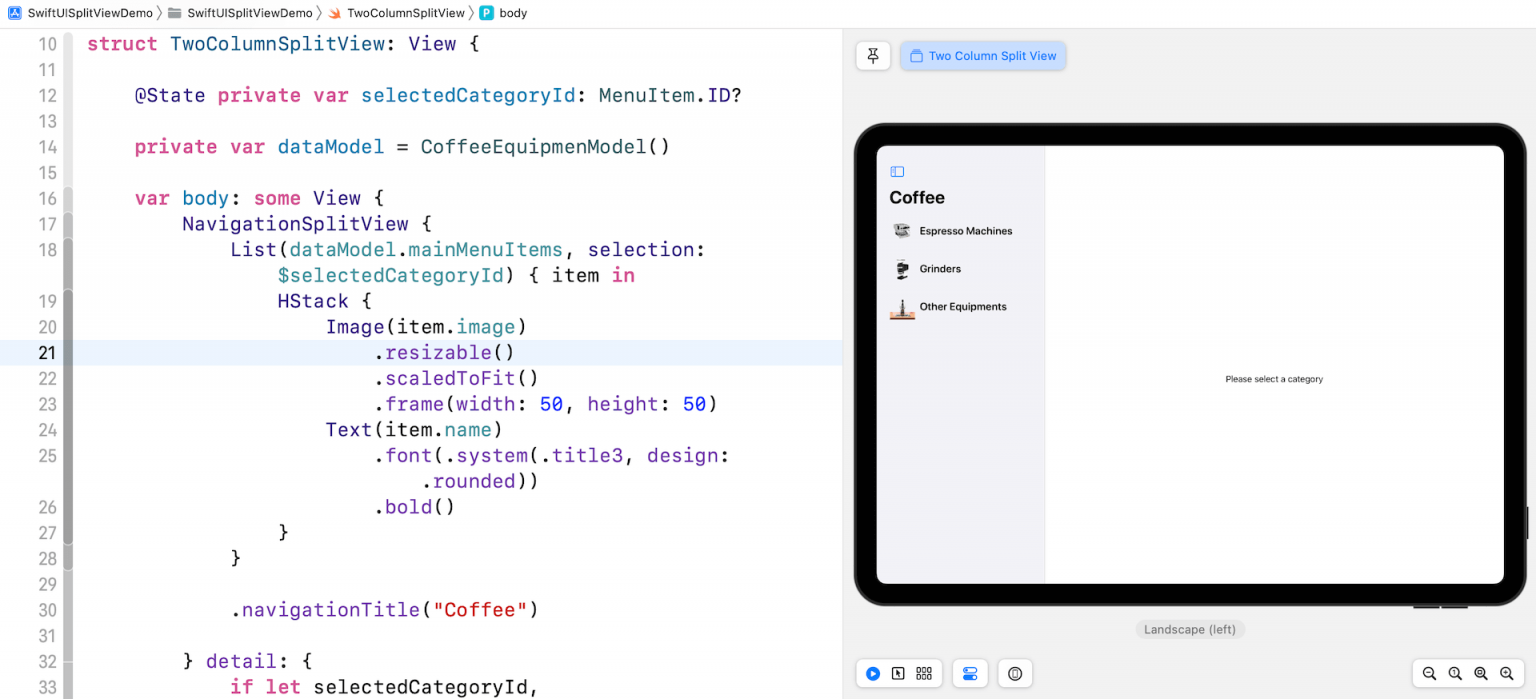Viewport: 1536px width, 699px height.
Task: Select Espresso Machines in the preview list
Action: [x=965, y=231]
